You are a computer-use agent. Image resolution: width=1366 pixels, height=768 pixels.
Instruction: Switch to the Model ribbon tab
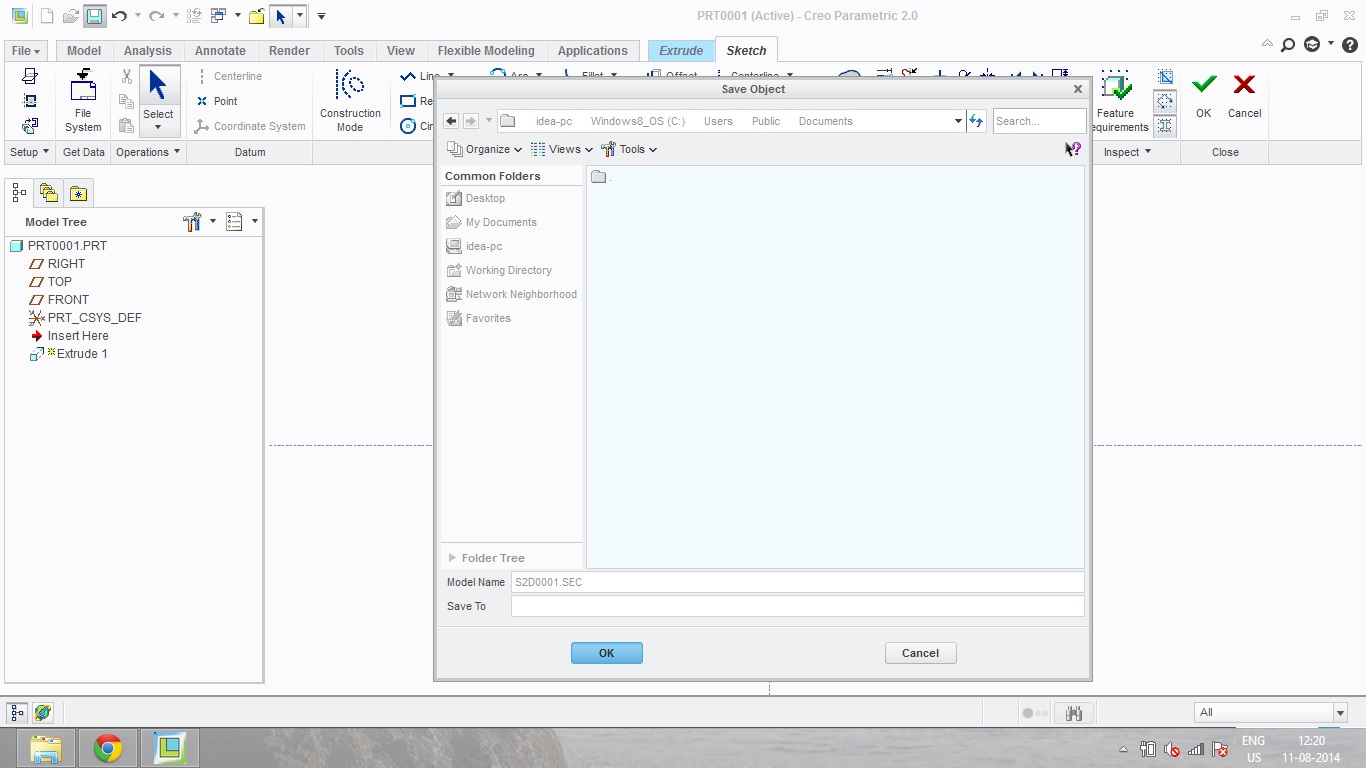[x=83, y=50]
